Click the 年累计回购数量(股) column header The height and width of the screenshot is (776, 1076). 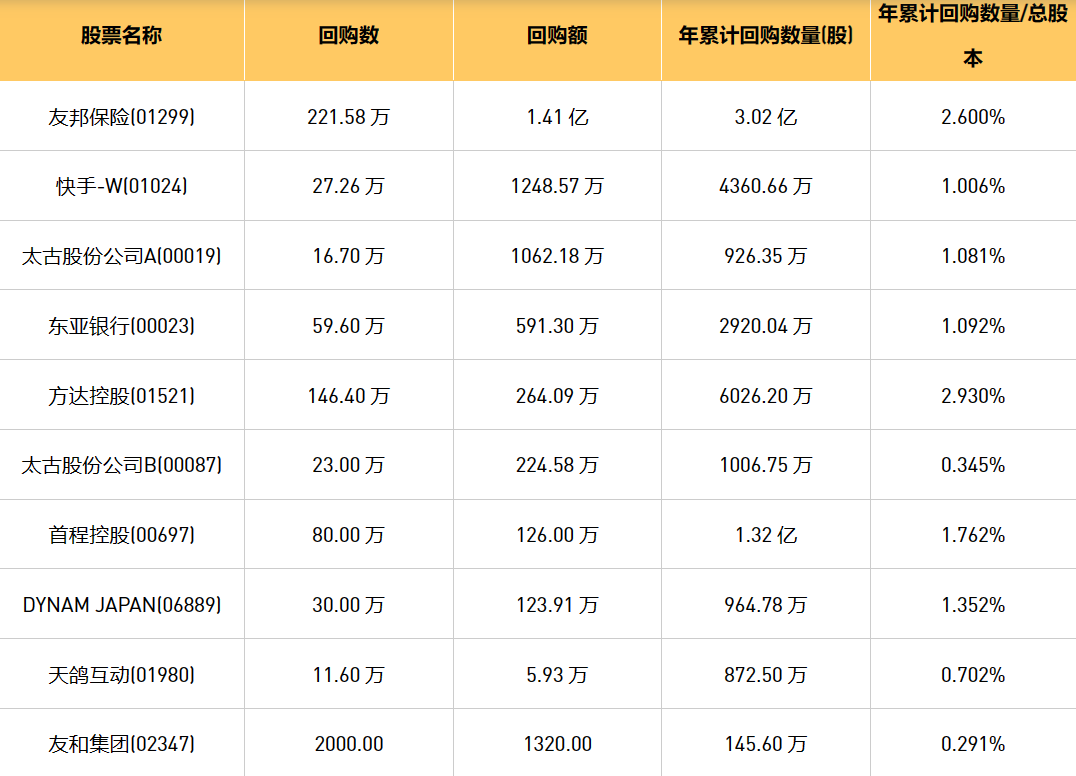pyautogui.click(x=765, y=36)
